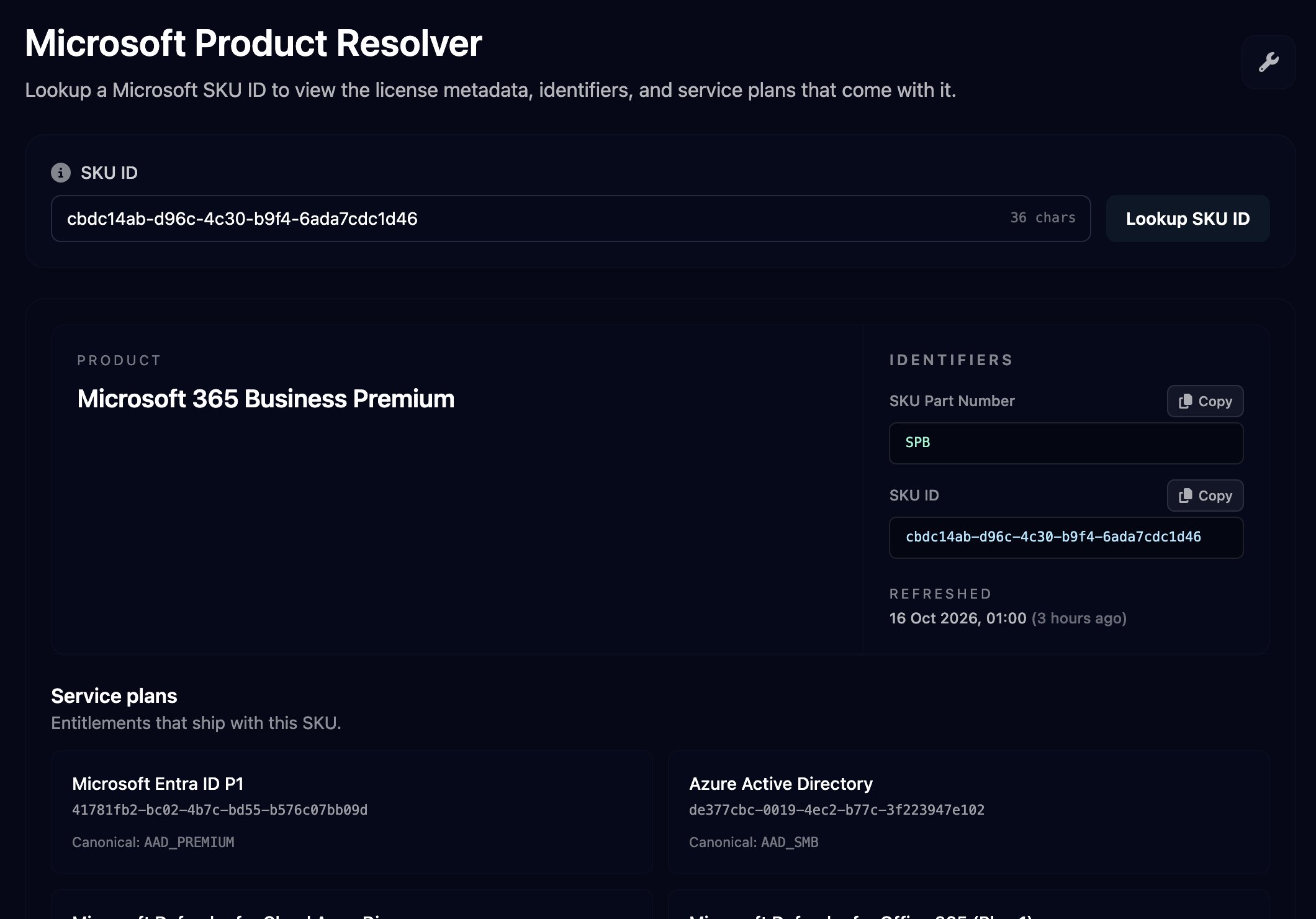This screenshot has height=919, width=1316.
Task: Click the Canonical: AAD_PREMIUM label
Action: pos(153,842)
